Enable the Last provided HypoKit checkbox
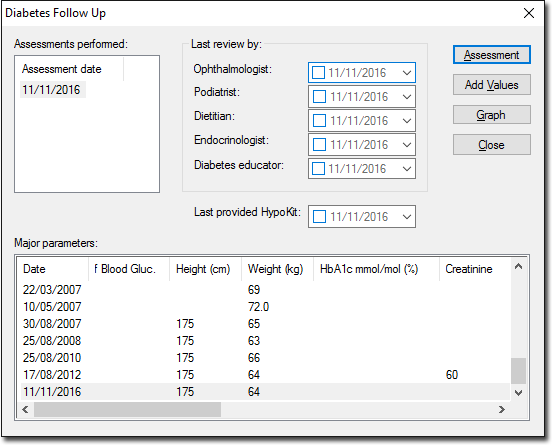552x445 pixels. (319, 217)
